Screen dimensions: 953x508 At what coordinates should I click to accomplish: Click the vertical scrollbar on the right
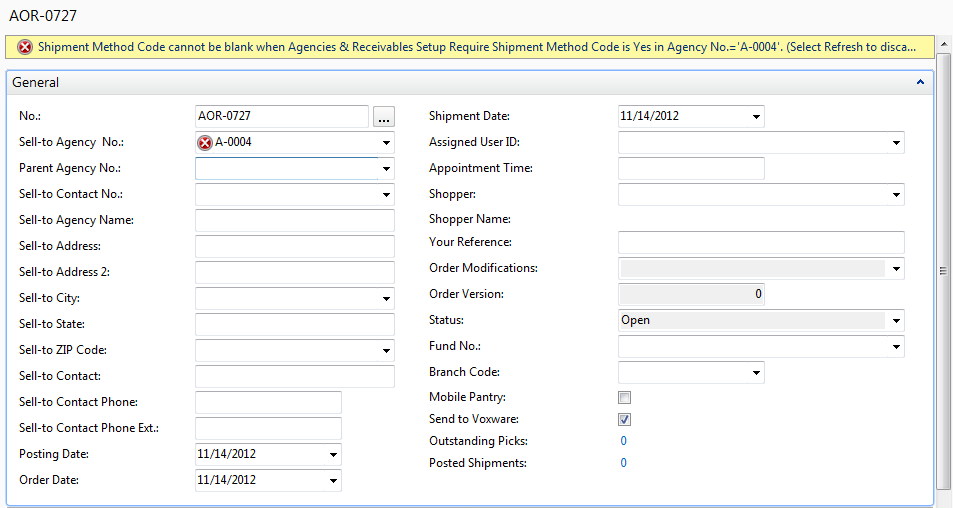click(x=943, y=270)
